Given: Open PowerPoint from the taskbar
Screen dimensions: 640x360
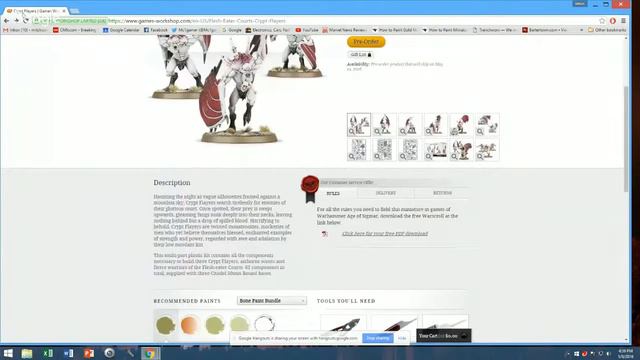Looking at the screenshot, I should (89, 353).
